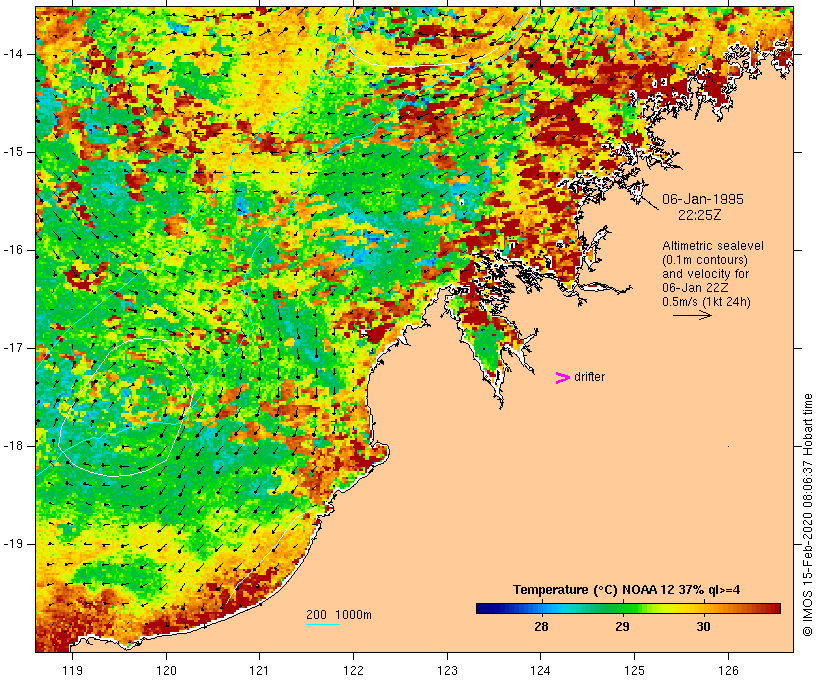The image size is (820, 680).
Task: Click the colorbar label '30'
Action: point(703,626)
